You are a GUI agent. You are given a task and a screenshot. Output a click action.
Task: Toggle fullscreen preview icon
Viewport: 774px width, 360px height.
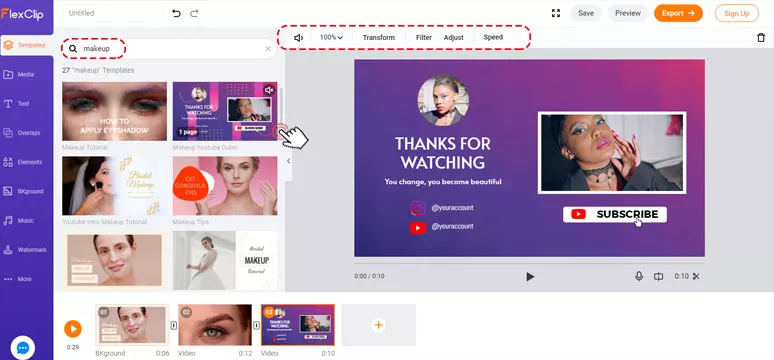[556, 13]
